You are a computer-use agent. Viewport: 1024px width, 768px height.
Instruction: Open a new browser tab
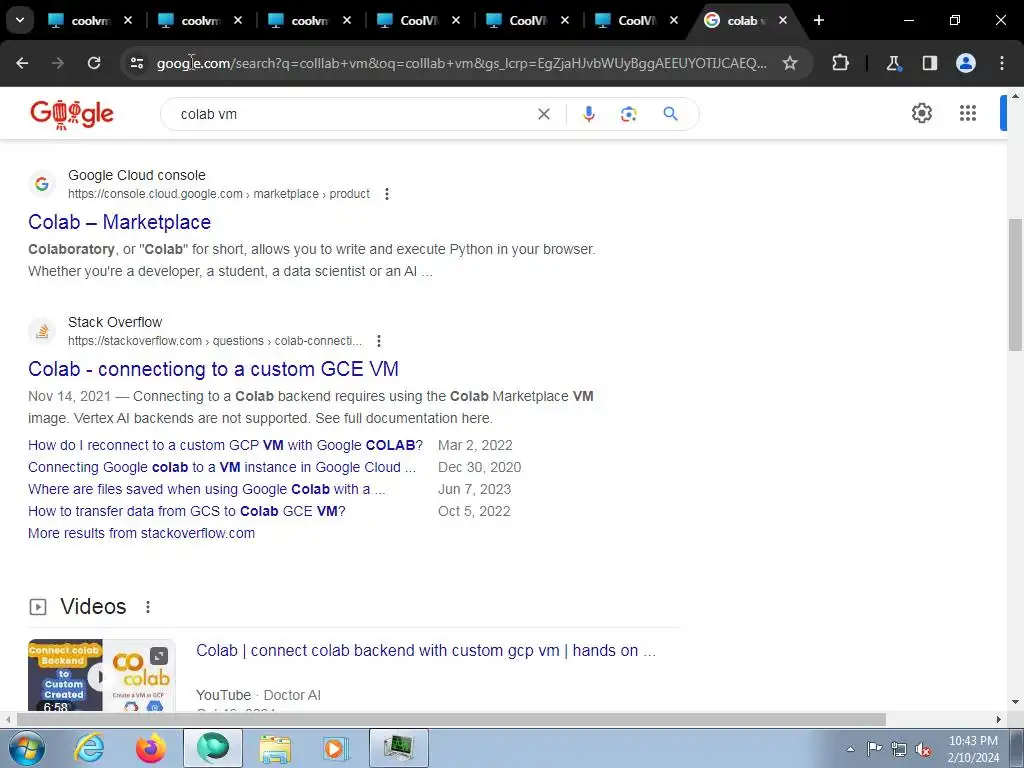(x=818, y=20)
